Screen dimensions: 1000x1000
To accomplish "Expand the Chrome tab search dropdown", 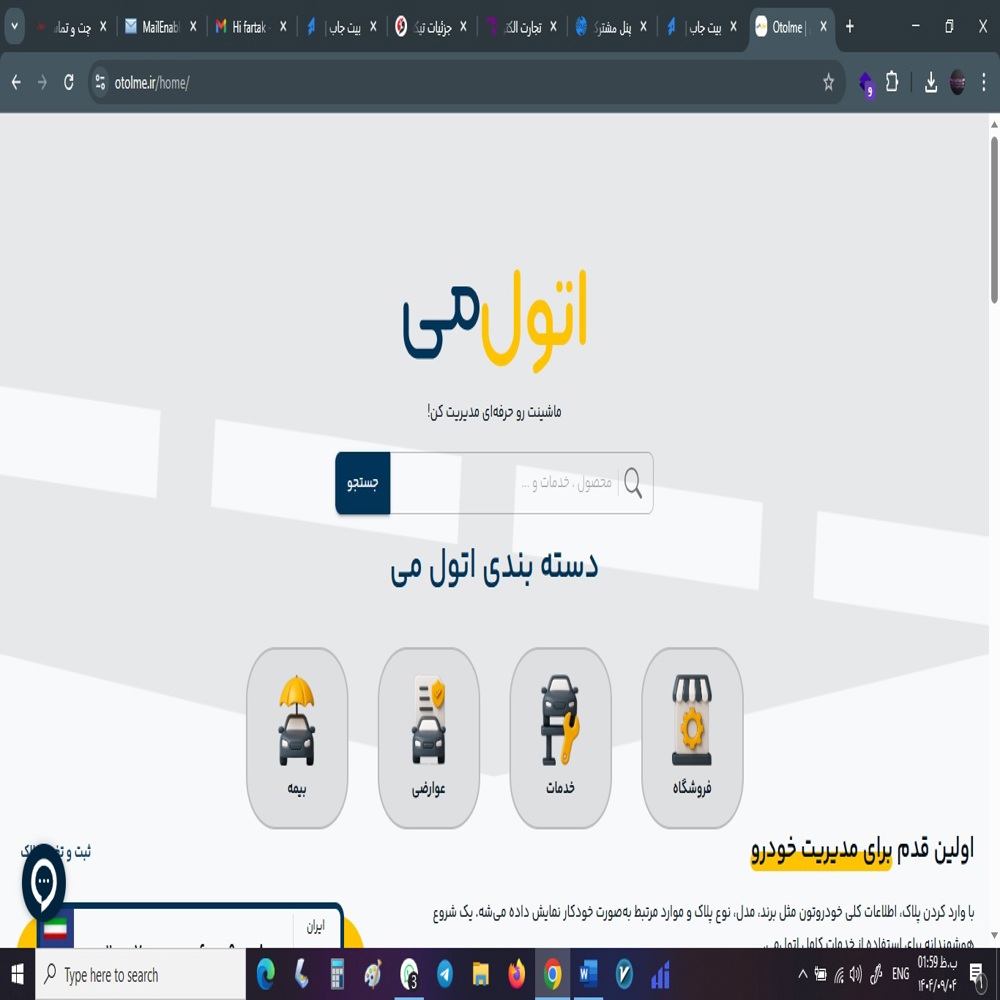I will click(x=14, y=27).
